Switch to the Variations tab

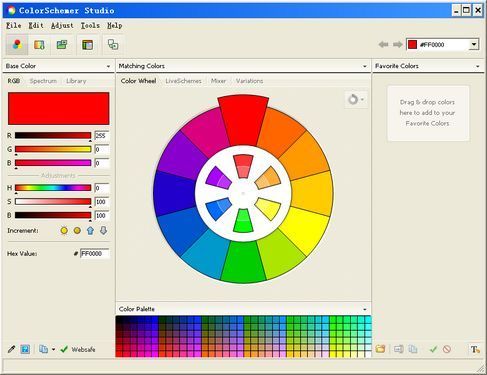pyautogui.click(x=249, y=81)
